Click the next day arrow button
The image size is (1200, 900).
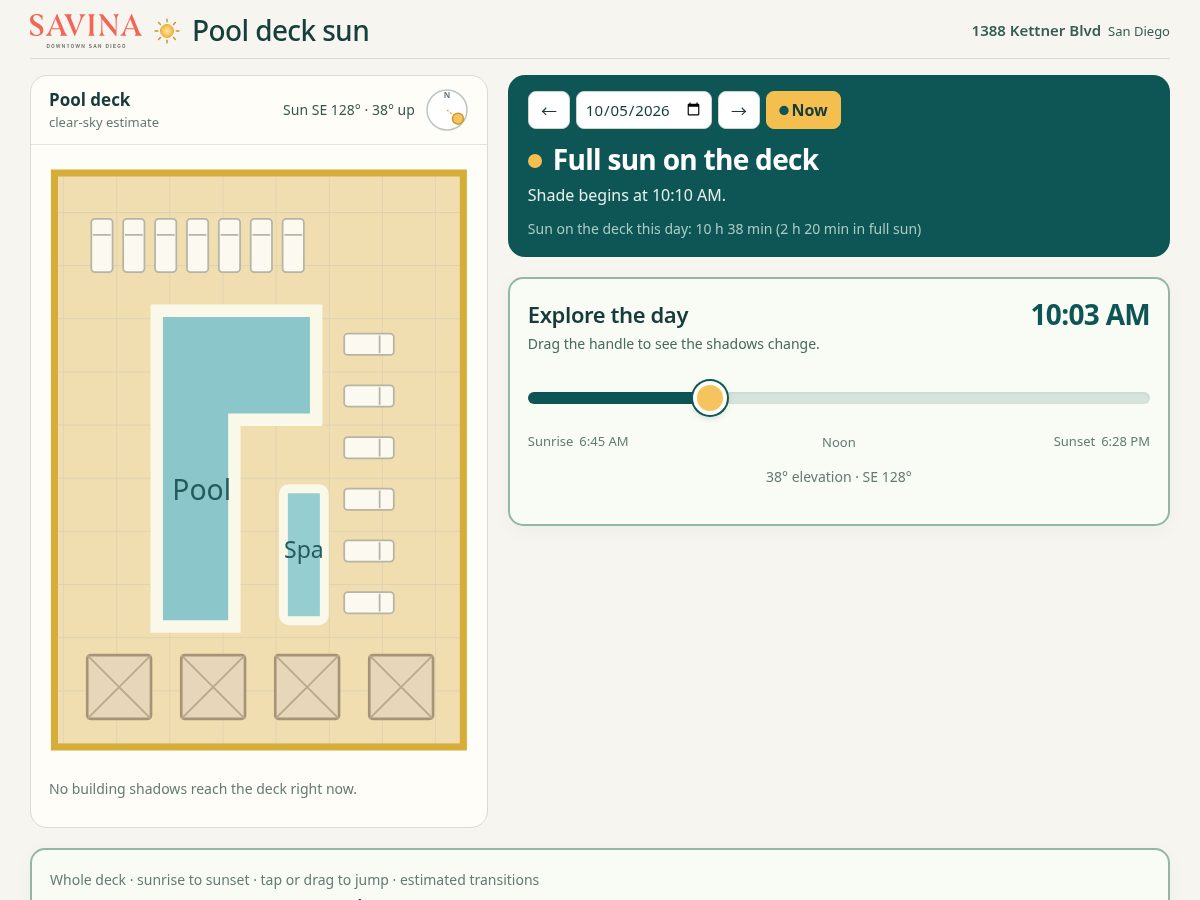739,110
